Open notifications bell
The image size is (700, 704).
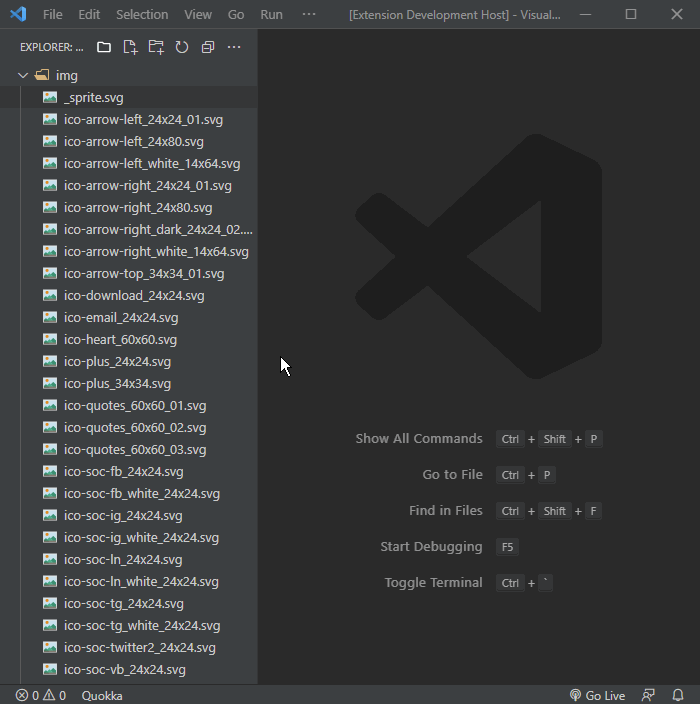click(x=678, y=695)
